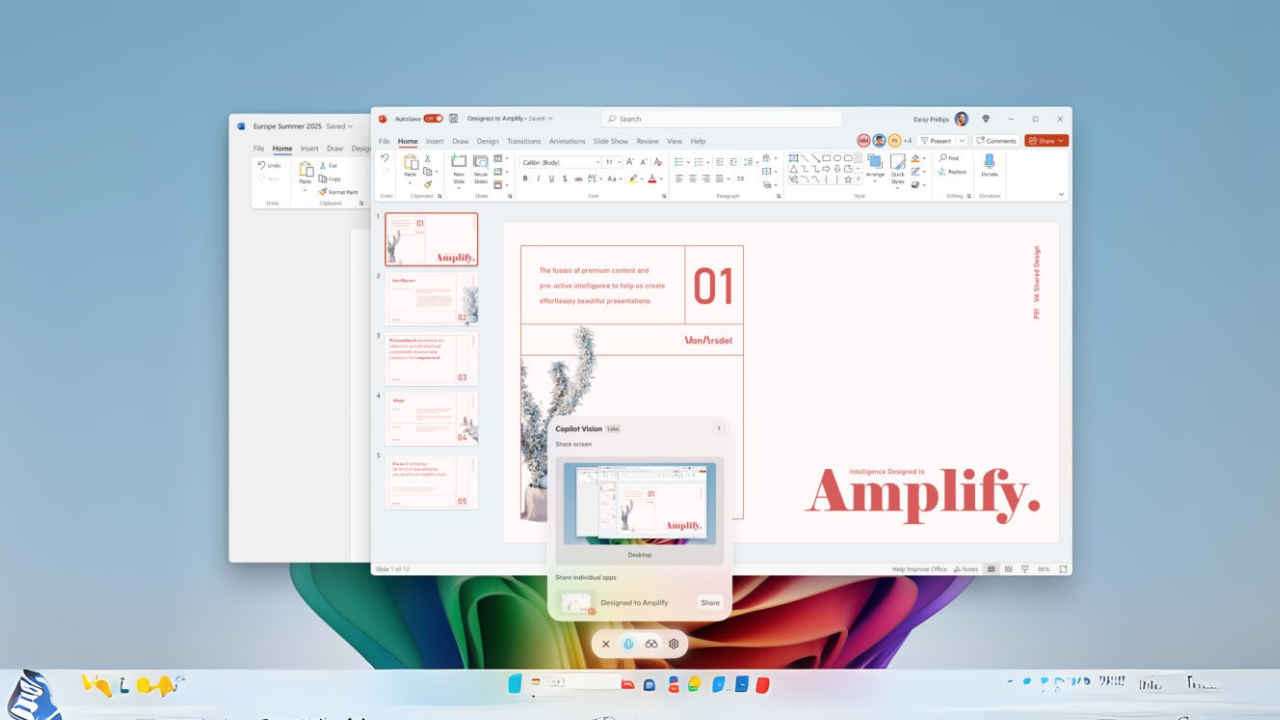Switch to the Insert tab in Word window
This screenshot has width=1280, height=720.
[310, 149]
